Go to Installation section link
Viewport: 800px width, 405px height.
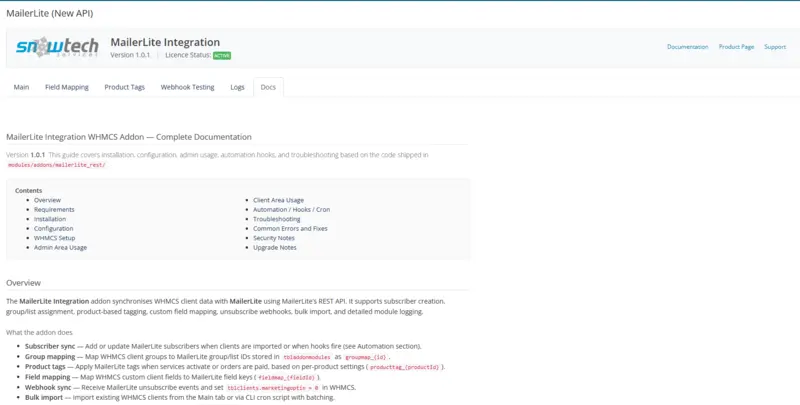click(x=50, y=219)
